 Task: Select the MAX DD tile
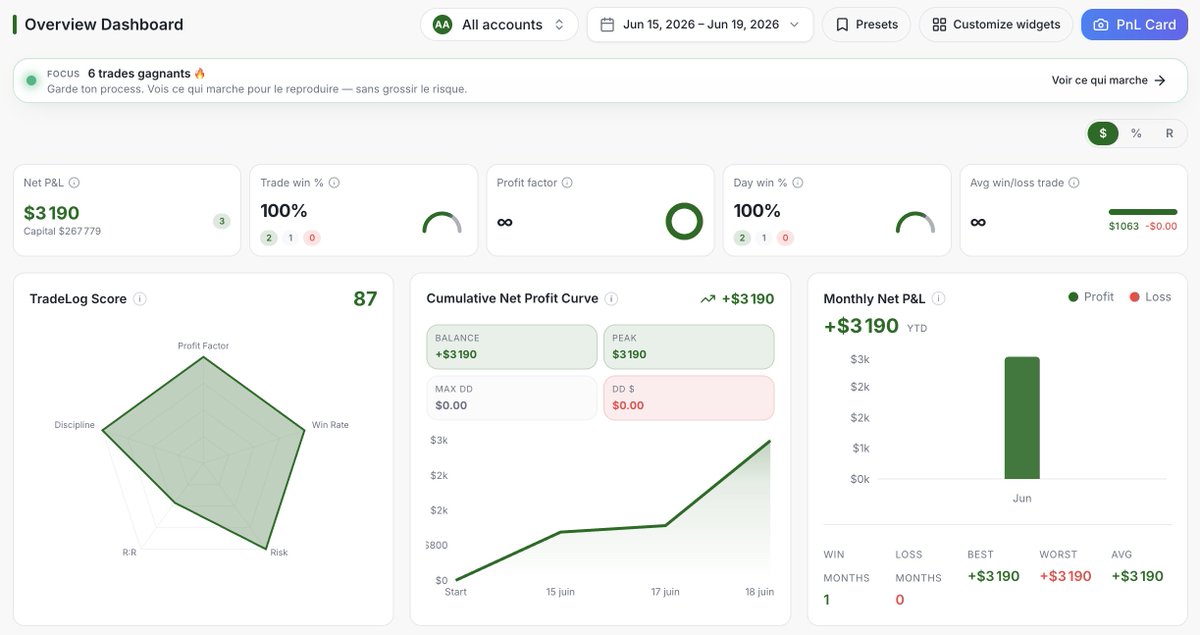pyautogui.click(x=511, y=398)
